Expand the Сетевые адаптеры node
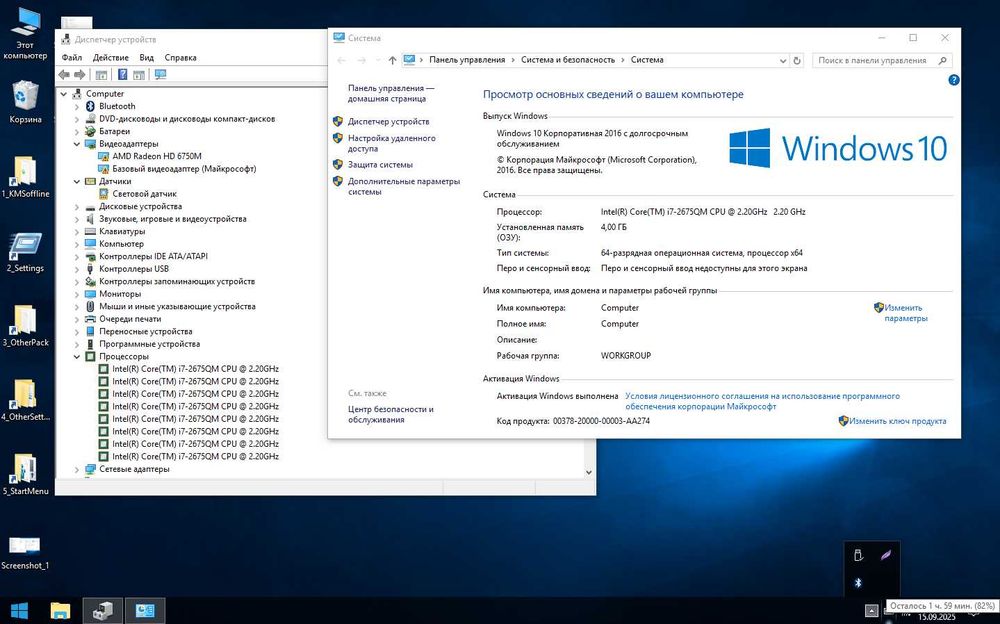 (x=77, y=470)
